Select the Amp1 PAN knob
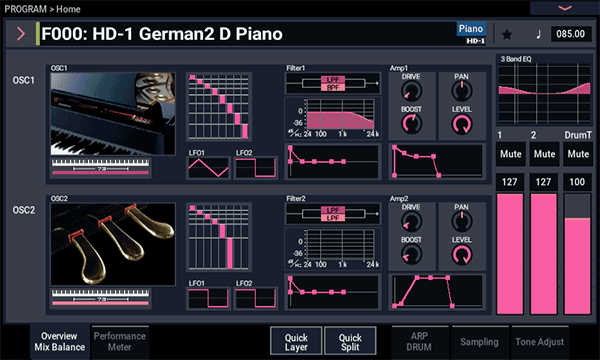Image resolution: width=600 pixels, height=360 pixels. [462, 91]
